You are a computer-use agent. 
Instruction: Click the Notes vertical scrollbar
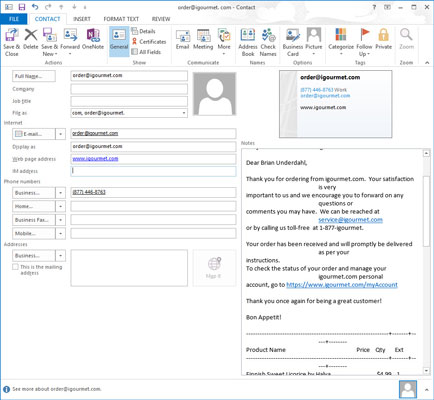pos(426,211)
